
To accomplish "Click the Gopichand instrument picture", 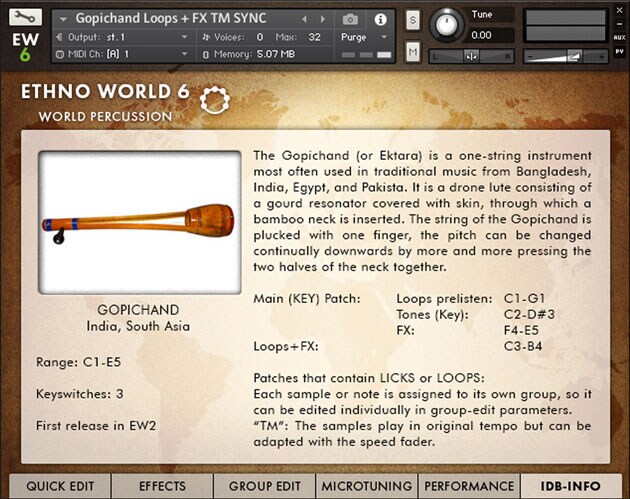I will tap(140, 223).
